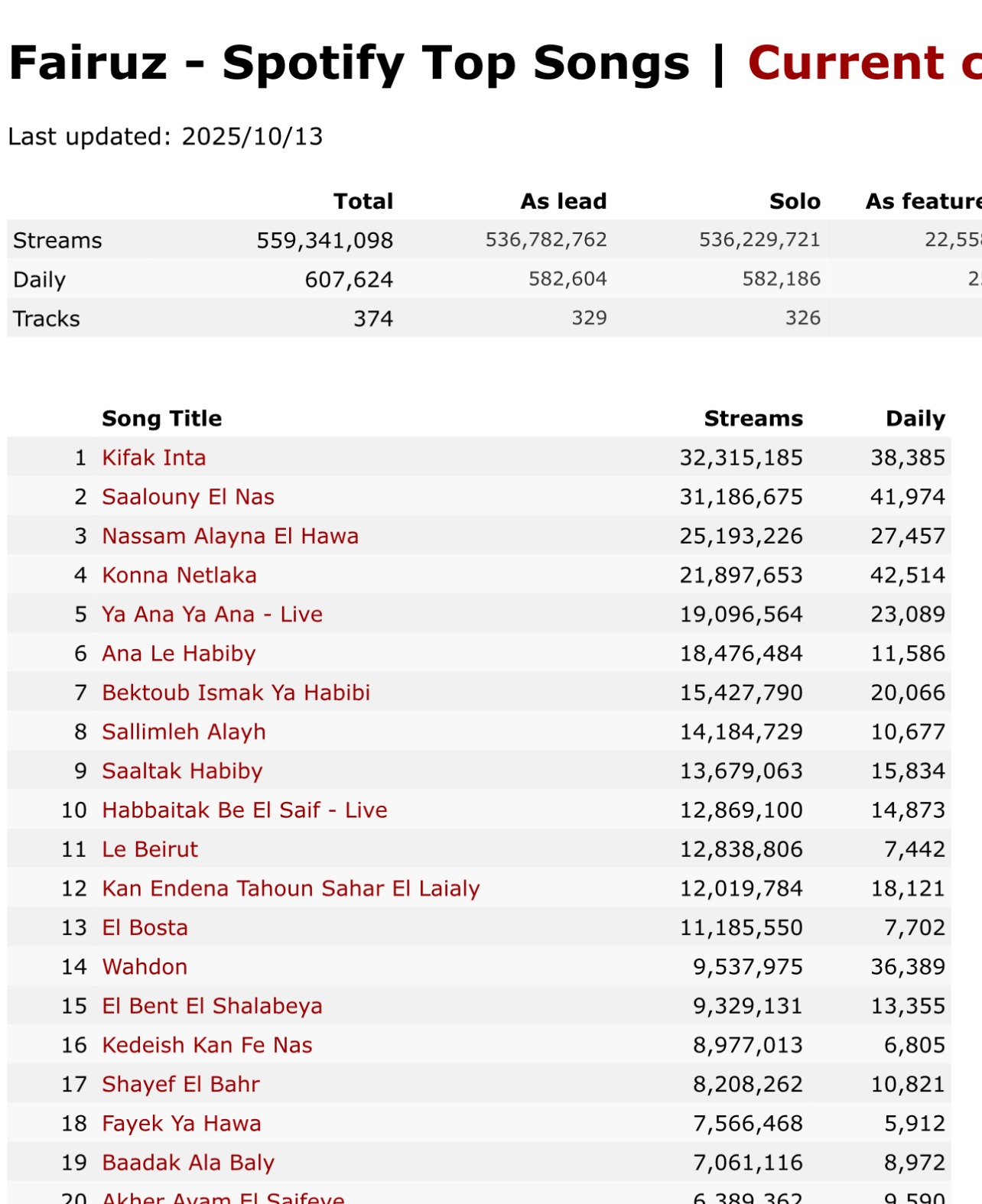Open Nassam Alayna El Hawa song page
This screenshot has width=982, height=1204.
(230, 536)
